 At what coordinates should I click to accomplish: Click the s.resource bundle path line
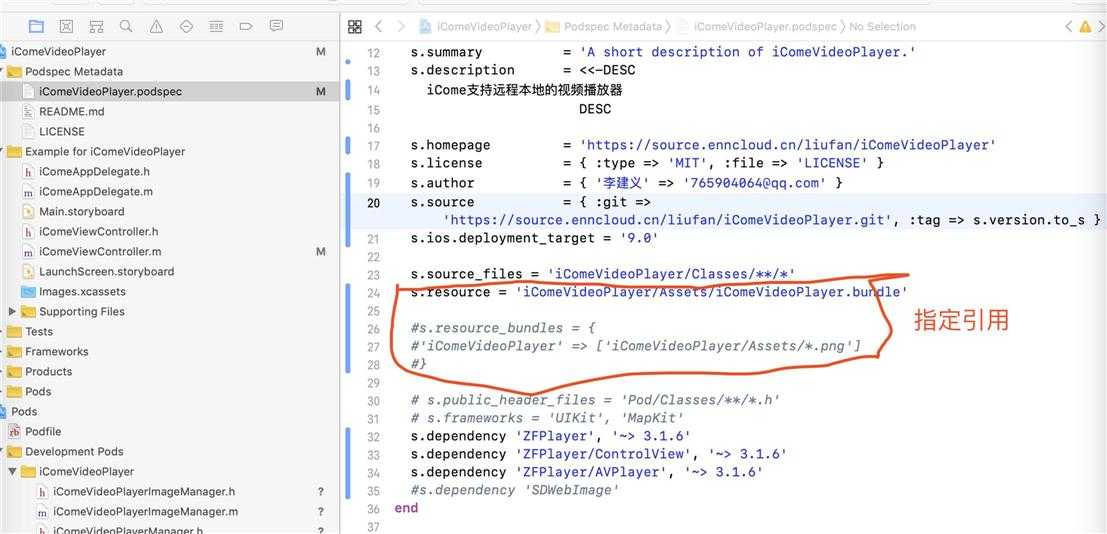(x=659, y=292)
